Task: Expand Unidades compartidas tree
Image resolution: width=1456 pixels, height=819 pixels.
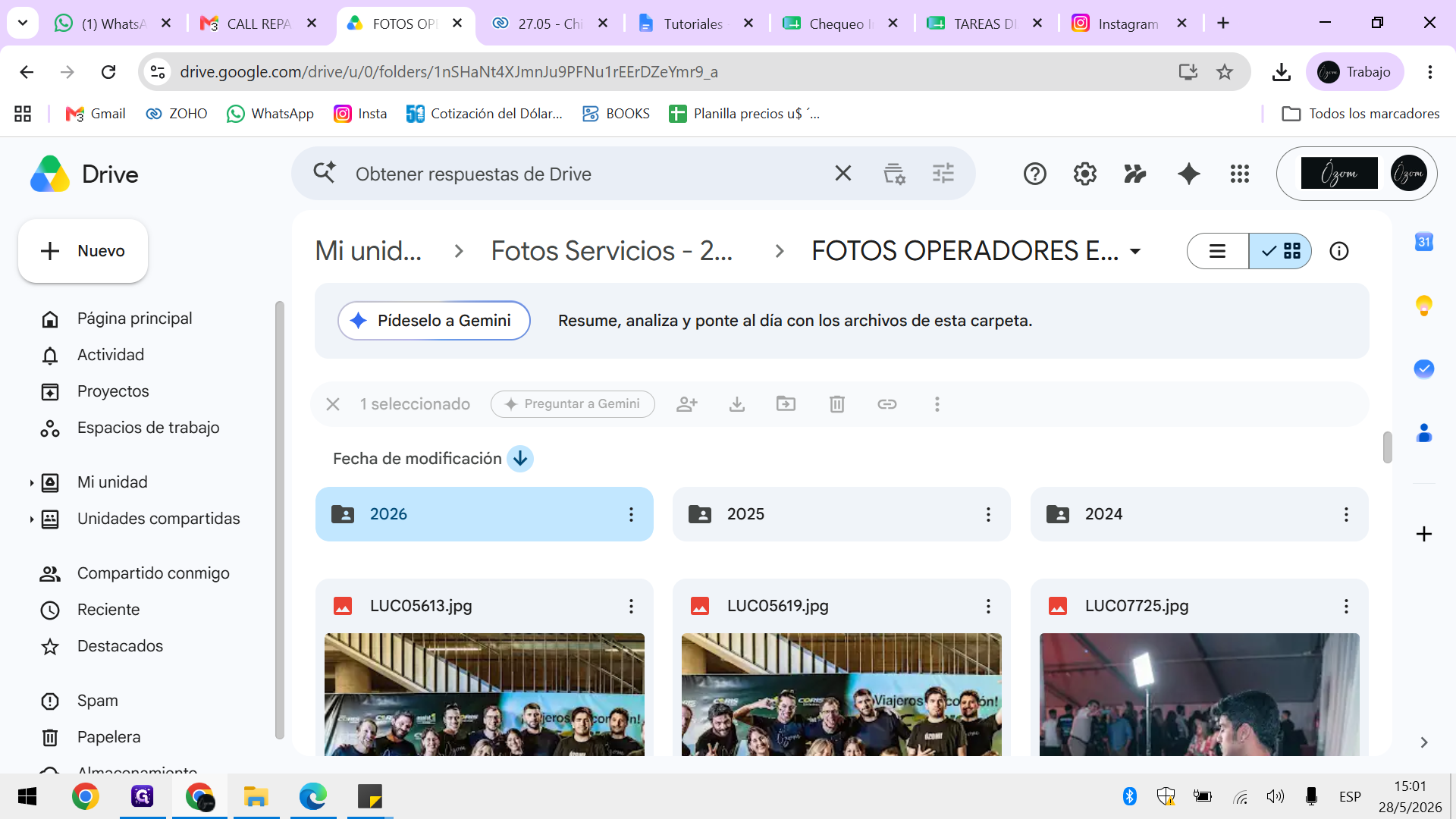Action: pyautogui.click(x=31, y=519)
